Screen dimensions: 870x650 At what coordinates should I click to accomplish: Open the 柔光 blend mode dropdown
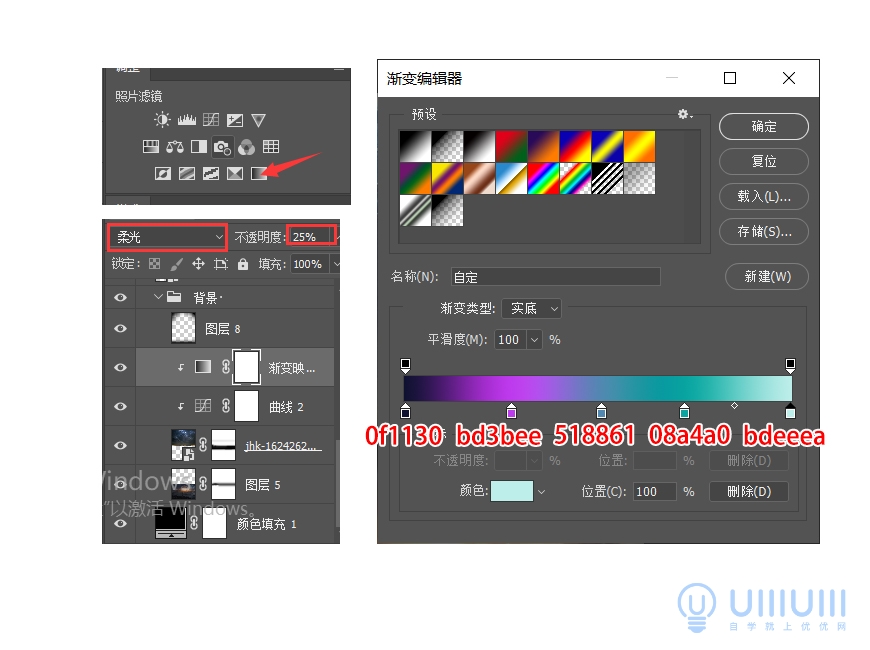166,236
